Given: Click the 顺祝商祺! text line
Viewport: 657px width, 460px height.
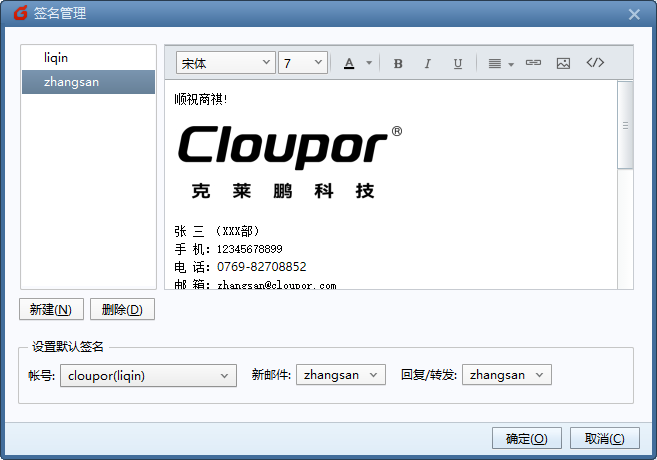Looking at the screenshot, I should (x=201, y=99).
